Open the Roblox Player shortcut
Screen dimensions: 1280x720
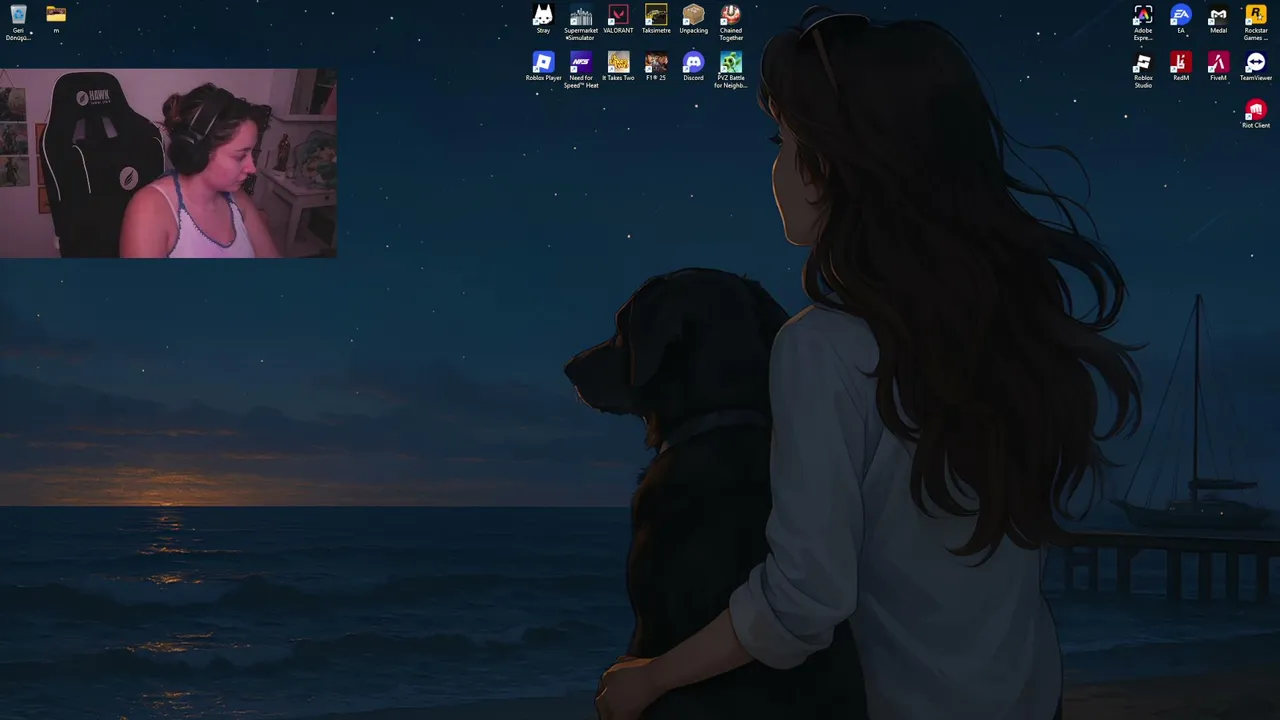543,66
